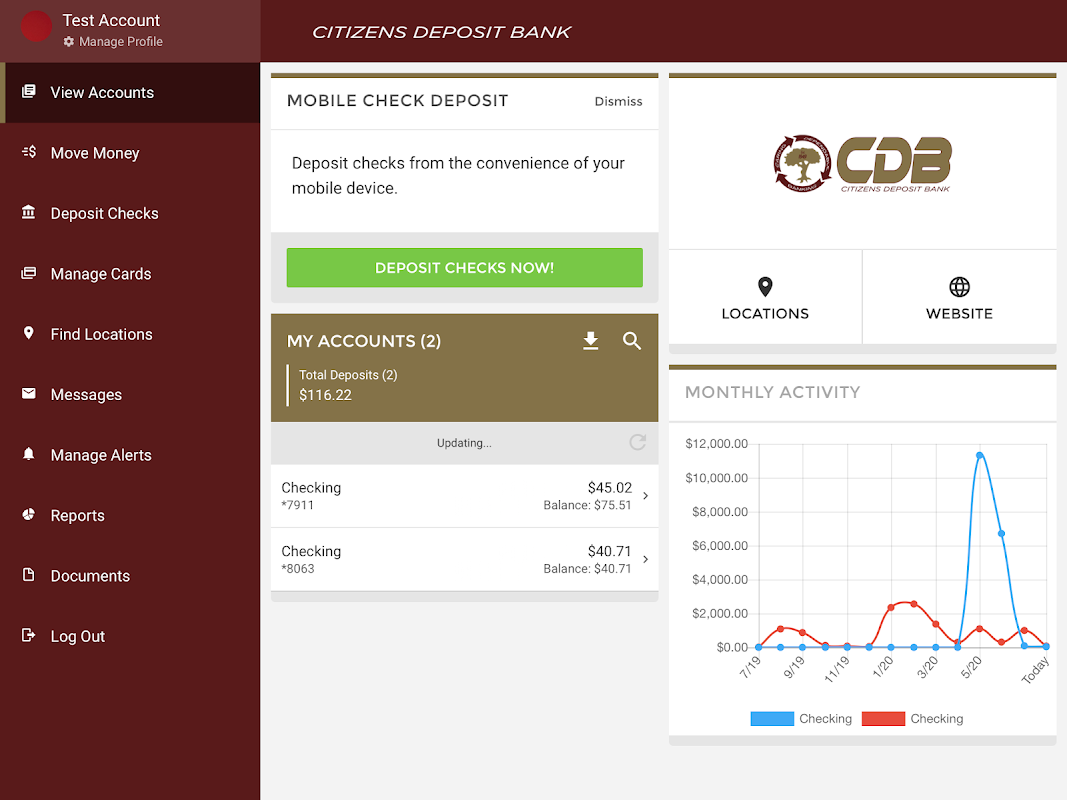The width and height of the screenshot is (1067, 800).
Task: Click the Manage Alerts bell icon
Action: click(29, 453)
